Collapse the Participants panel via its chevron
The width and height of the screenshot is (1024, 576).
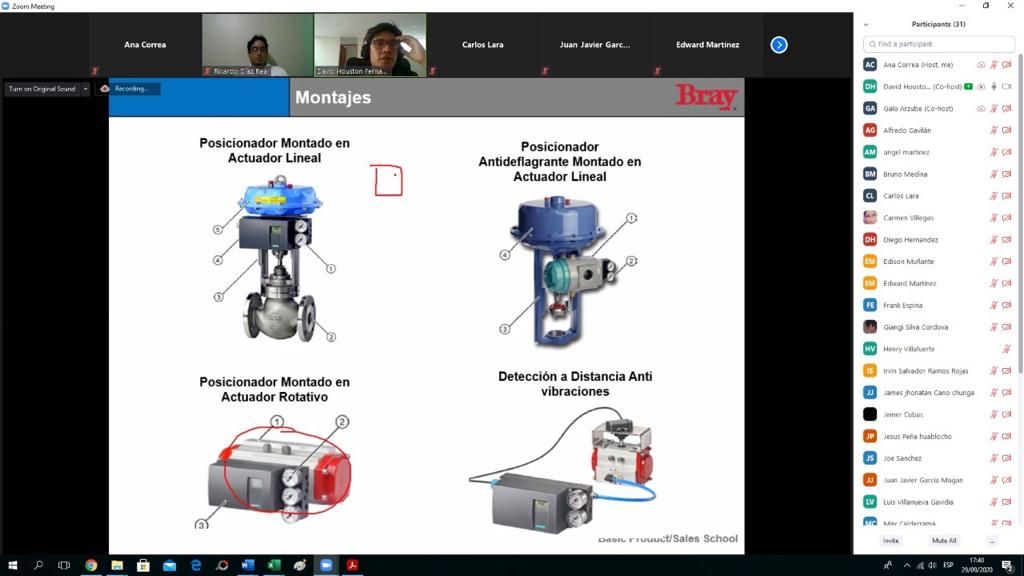(866, 24)
